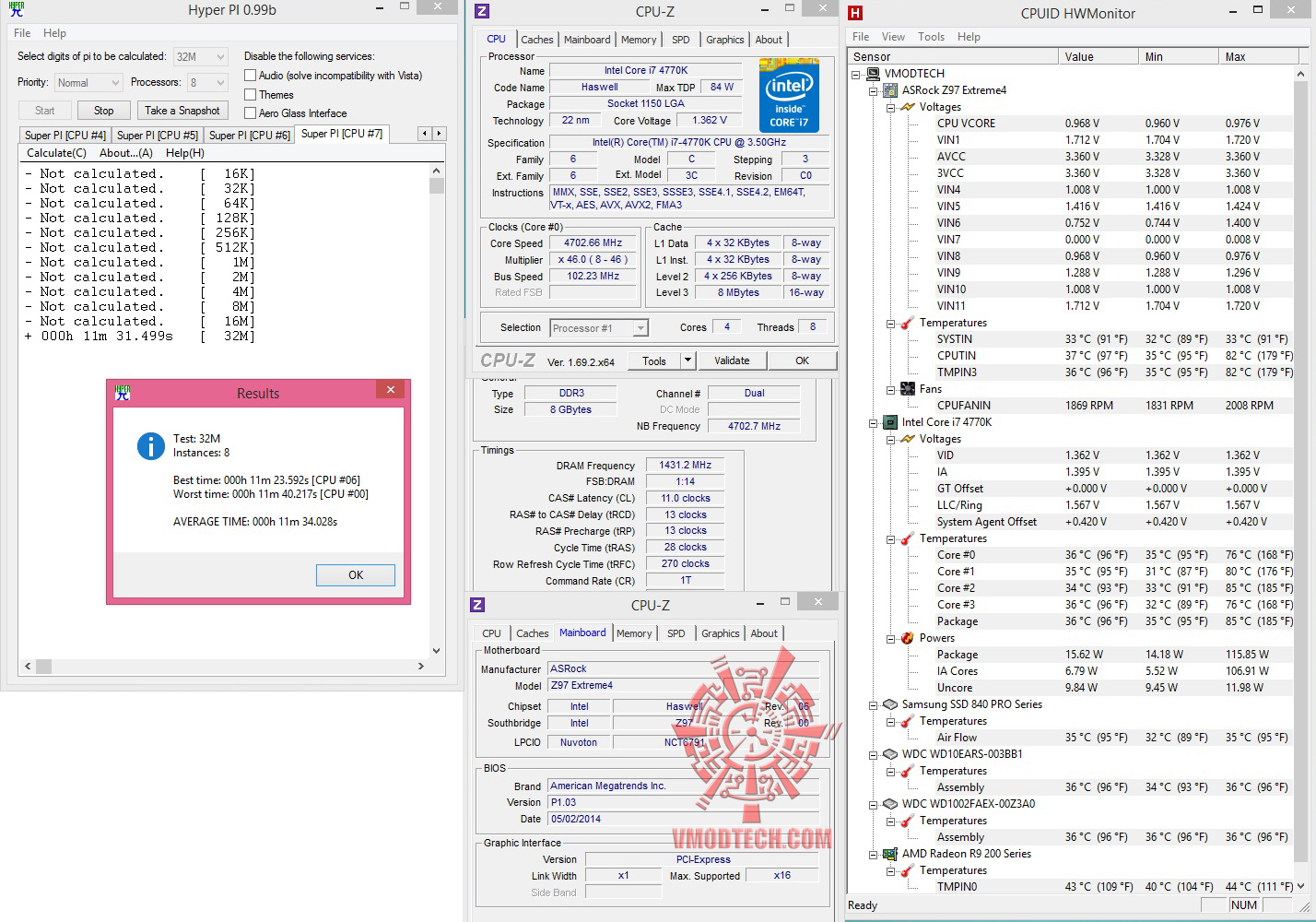Click the thermometer icon above the SYSTIN row

pos(908,323)
